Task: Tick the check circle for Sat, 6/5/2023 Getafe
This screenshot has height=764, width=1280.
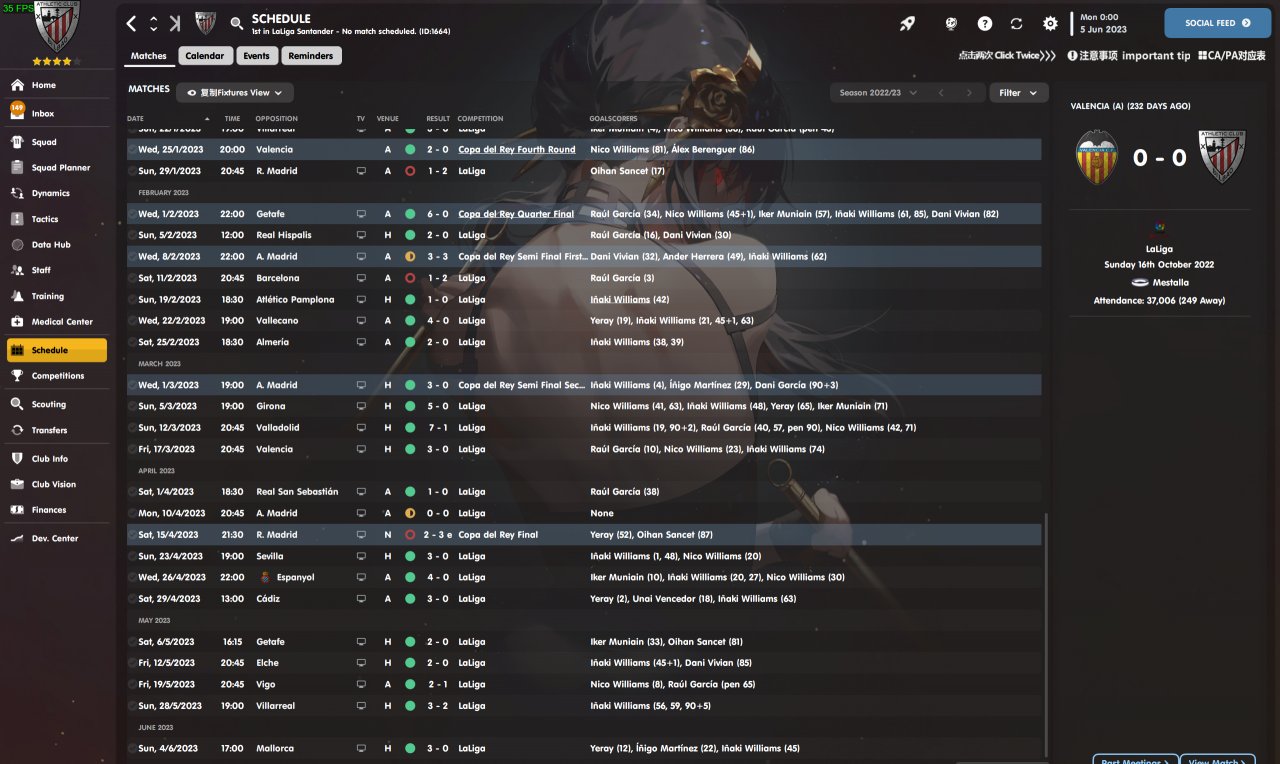Action: pos(132,642)
